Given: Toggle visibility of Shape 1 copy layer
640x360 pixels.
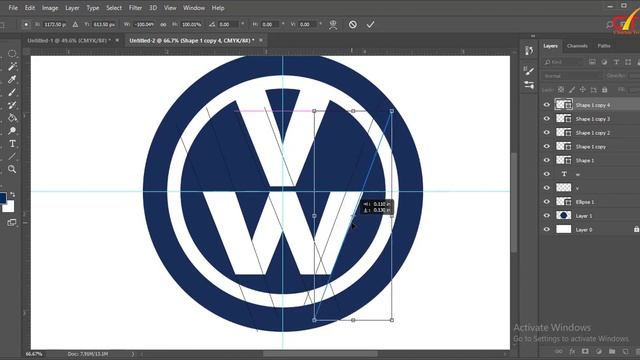Looking at the screenshot, I should pos(547,147).
